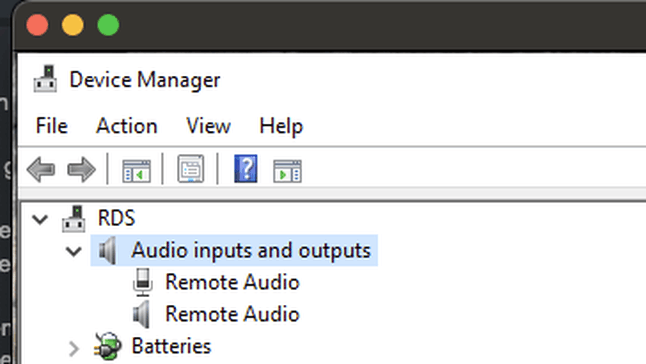Open the File menu
Screen dimensions: 646x364
click(51, 126)
